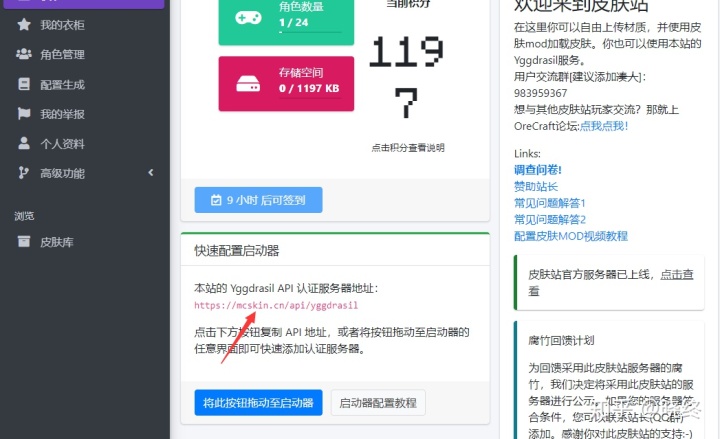Click the 存储空间 0 / 1197 KB value

tap(309, 88)
